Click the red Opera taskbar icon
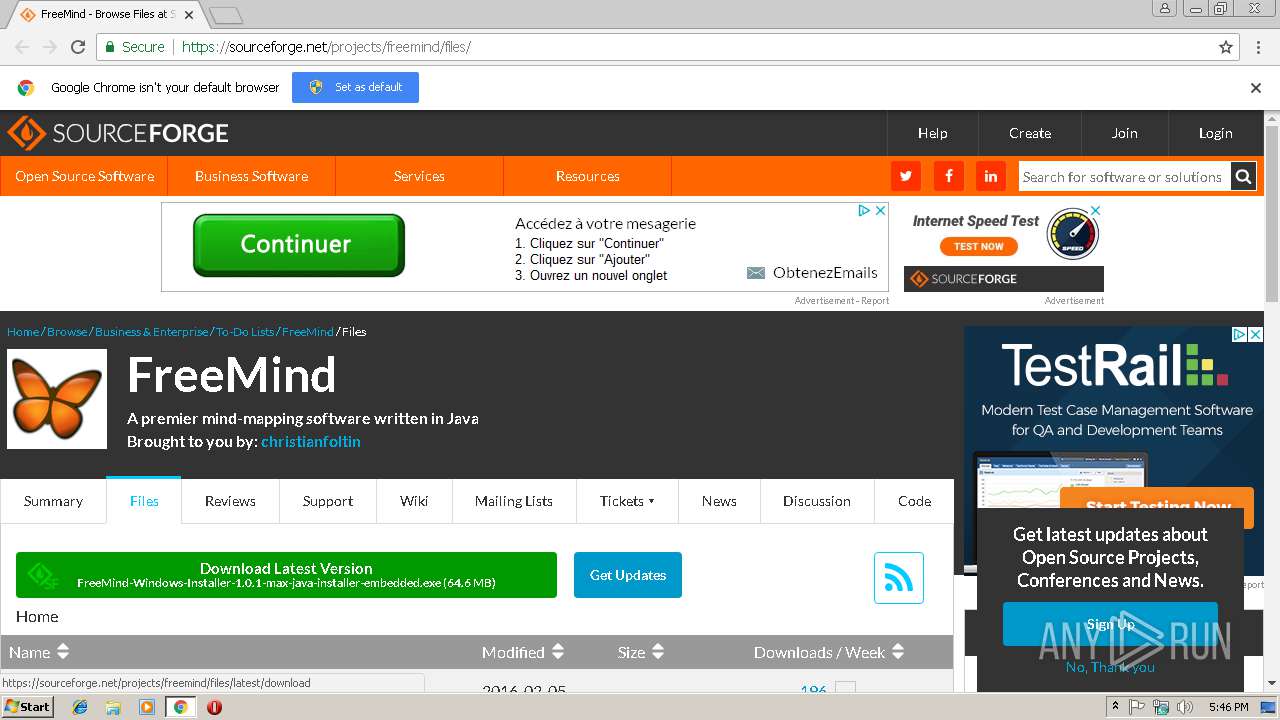 point(214,707)
